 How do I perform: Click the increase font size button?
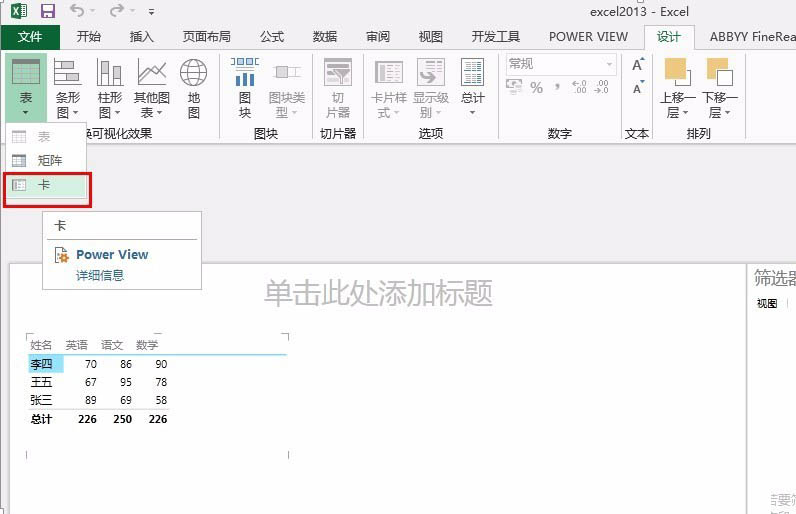(x=638, y=65)
